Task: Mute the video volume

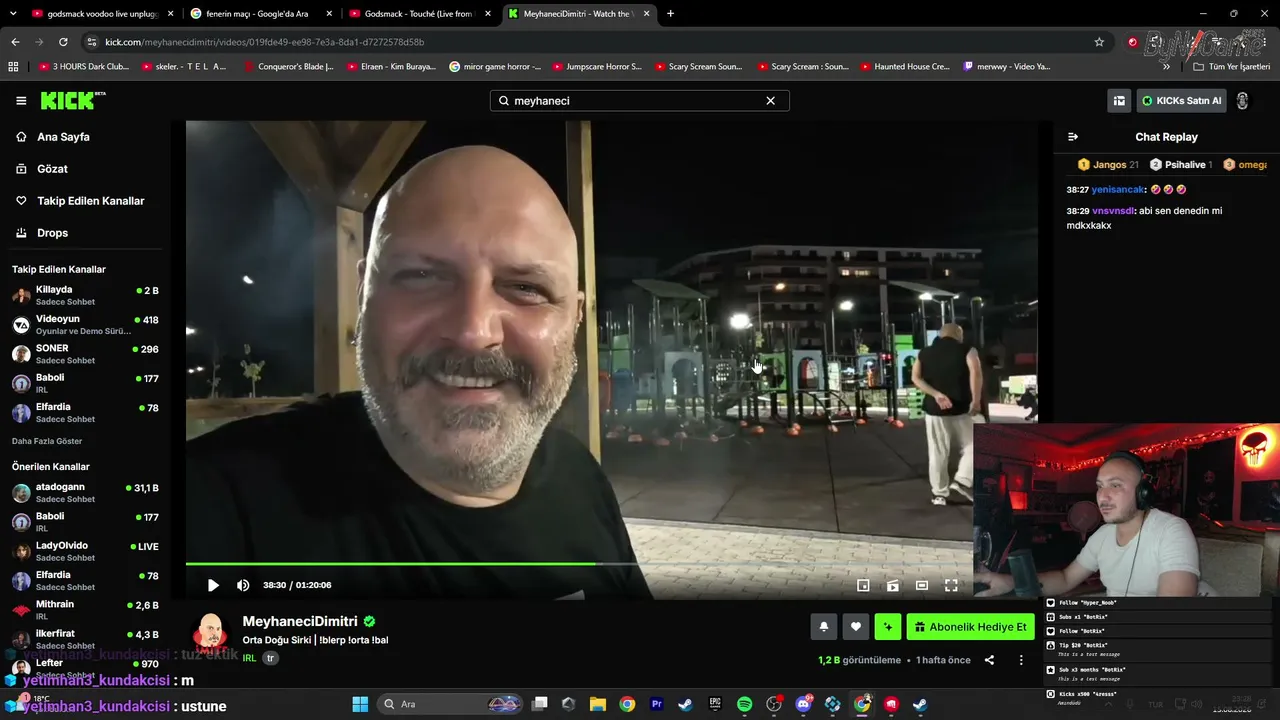Action: tap(243, 585)
